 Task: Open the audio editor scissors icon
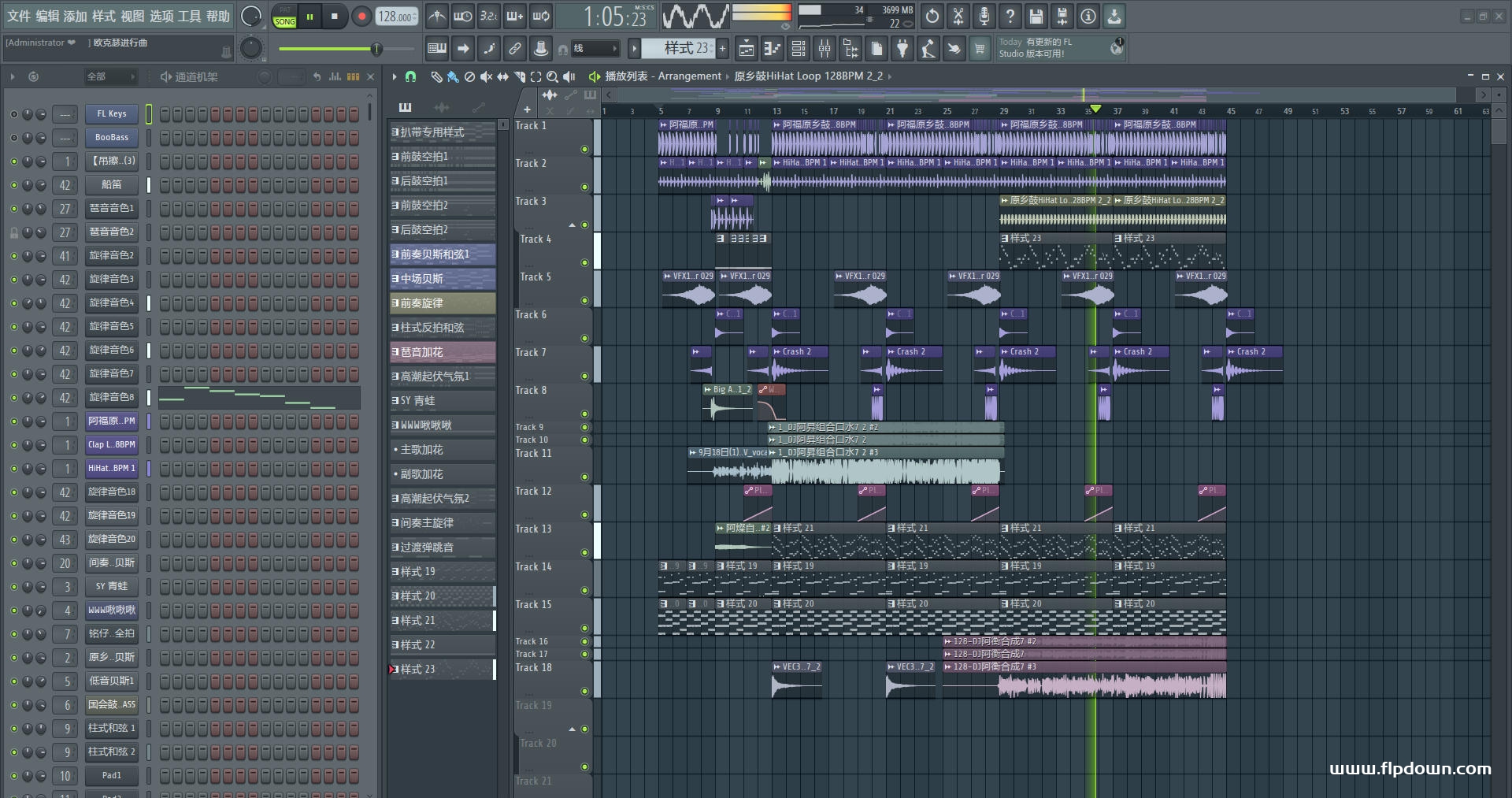pyautogui.click(x=958, y=16)
